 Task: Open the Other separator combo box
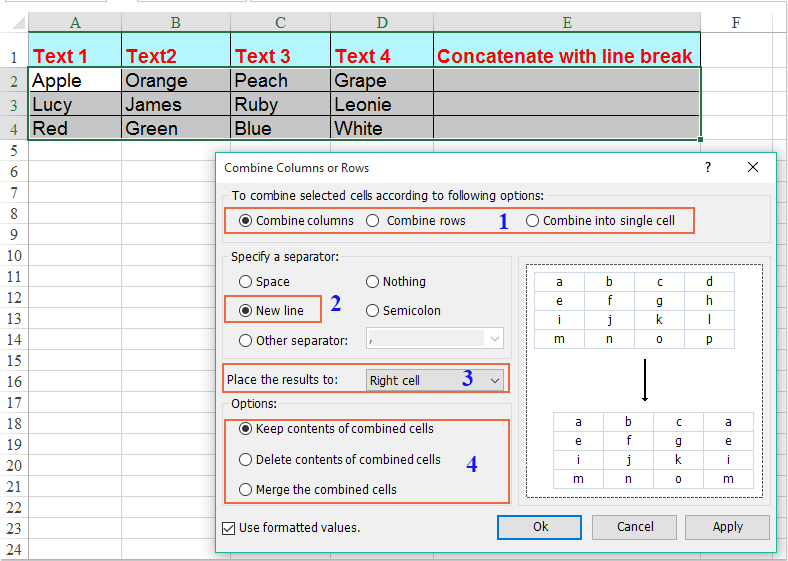pos(494,340)
